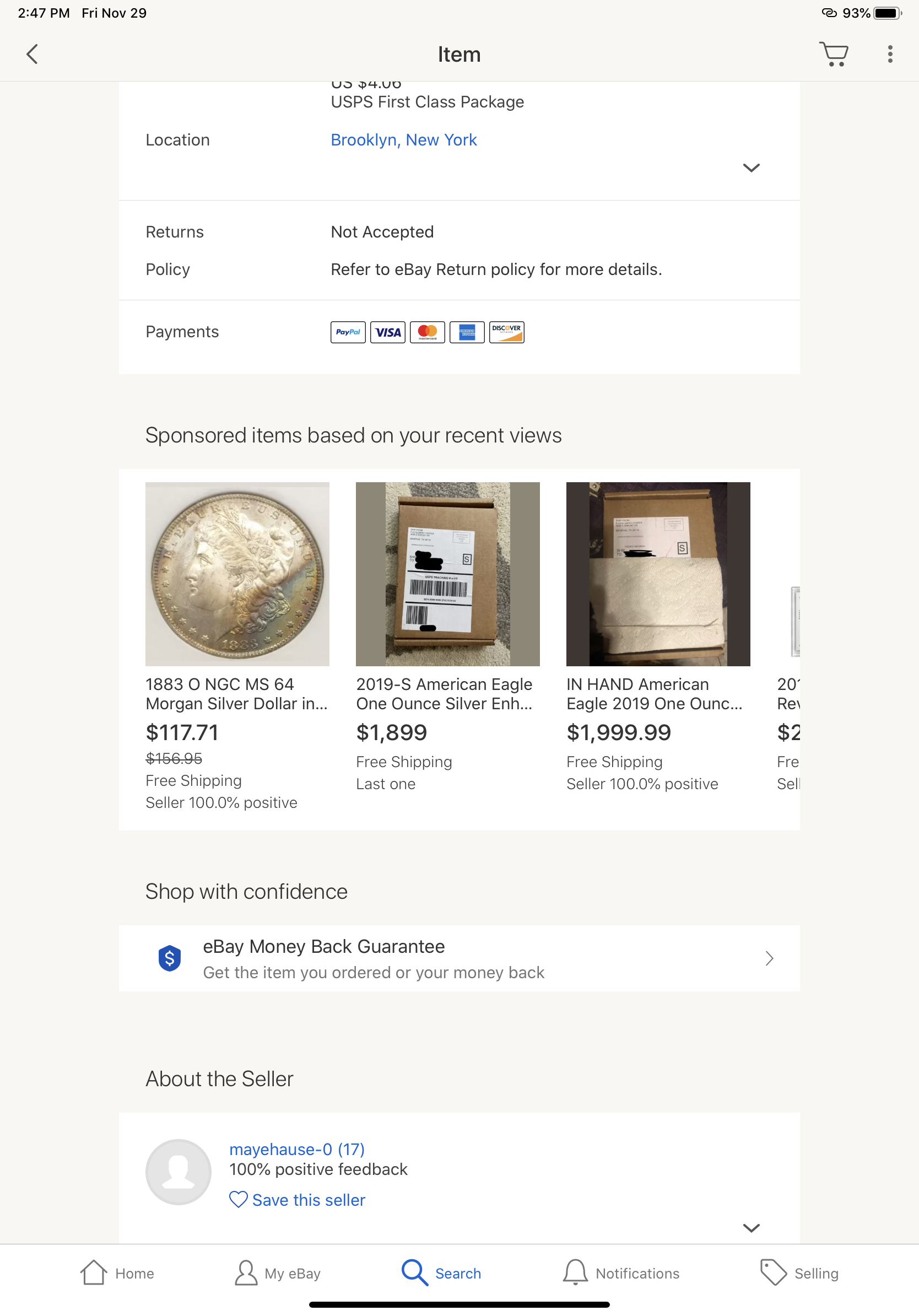Save this seller with heart toggle
This screenshot has height=1316, width=919.
297,1200
